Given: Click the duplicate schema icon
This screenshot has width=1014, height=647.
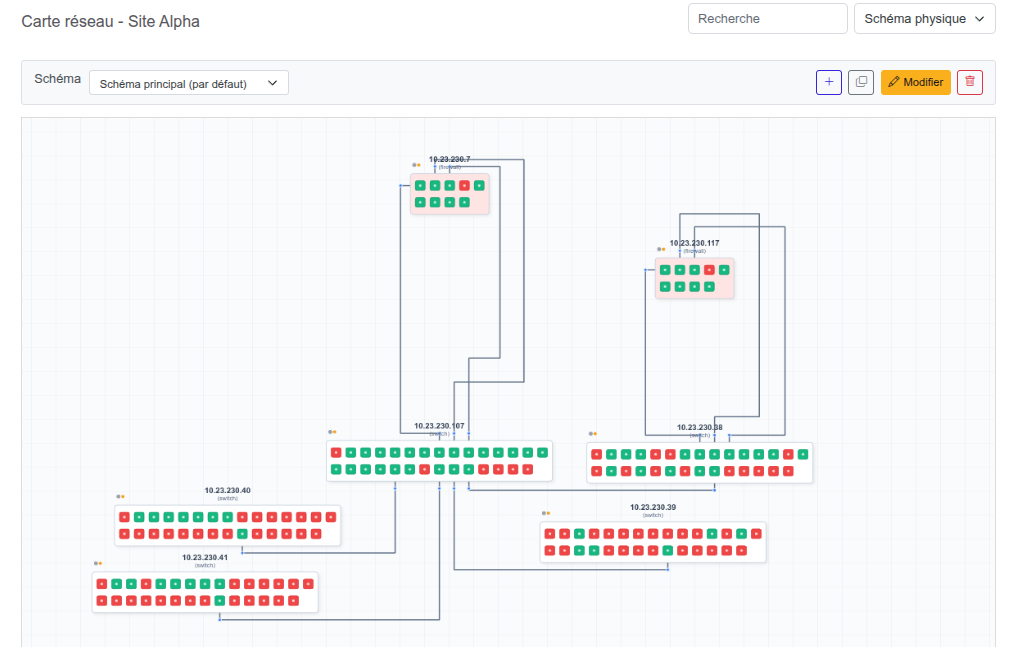Looking at the screenshot, I should click(861, 82).
